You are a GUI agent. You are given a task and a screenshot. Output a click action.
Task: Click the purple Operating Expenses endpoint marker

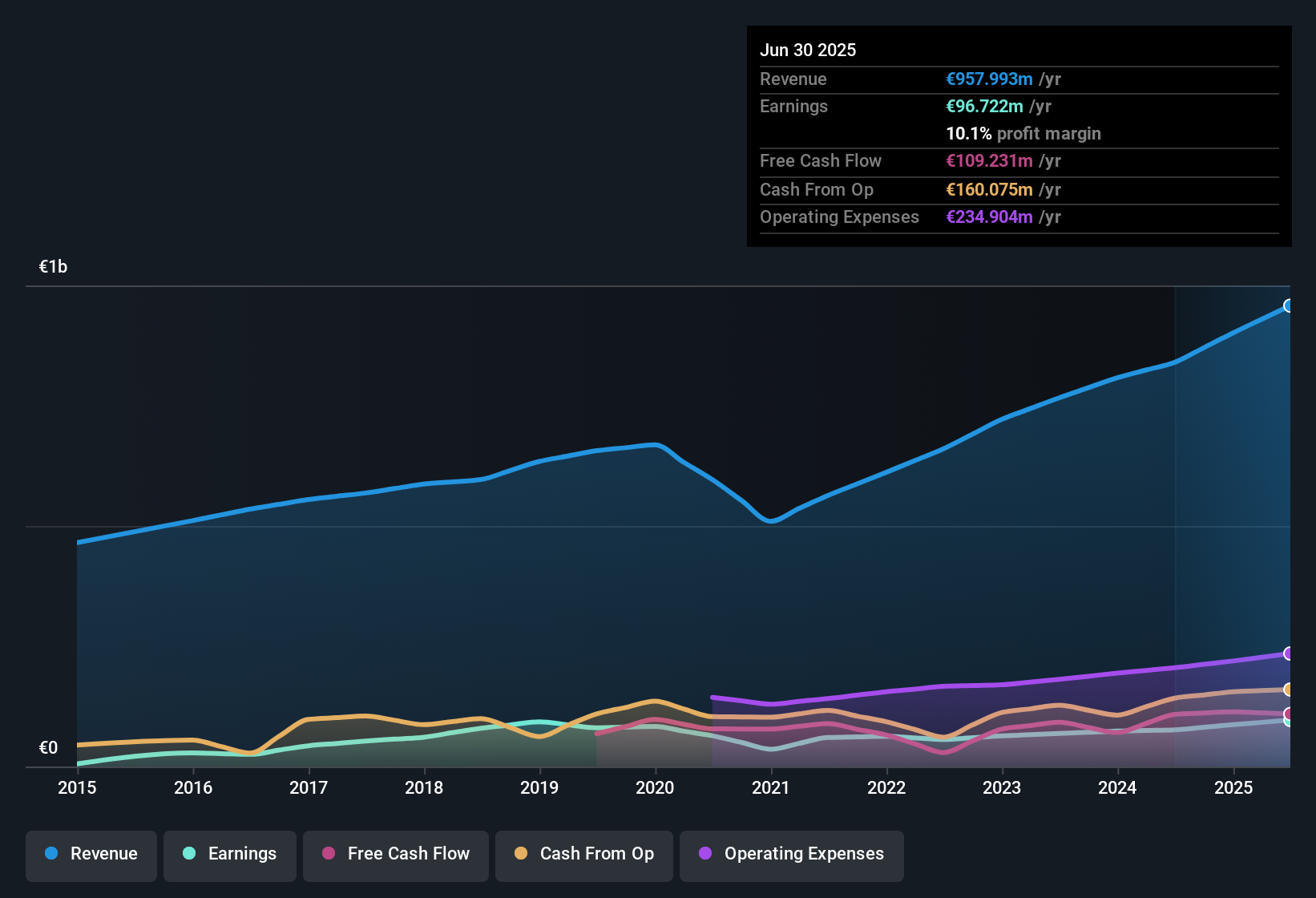1288,653
